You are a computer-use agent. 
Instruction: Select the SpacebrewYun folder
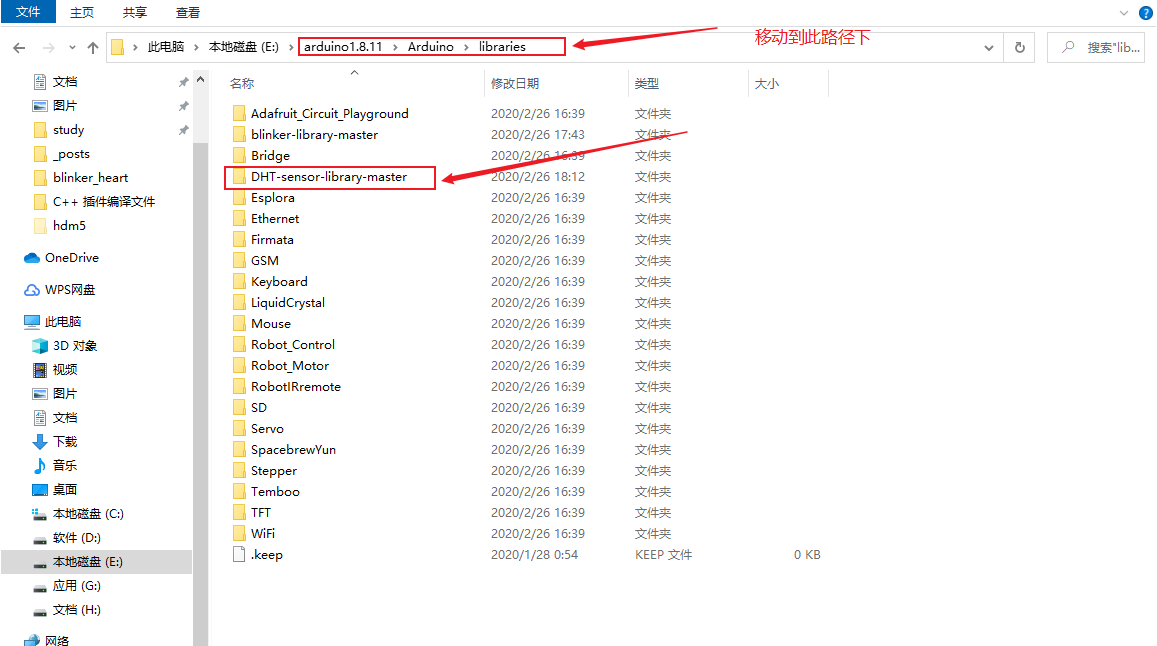tap(293, 450)
